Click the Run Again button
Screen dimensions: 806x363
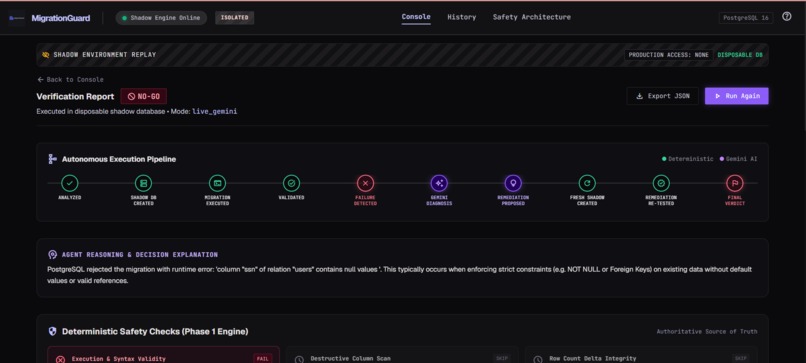coord(737,96)
